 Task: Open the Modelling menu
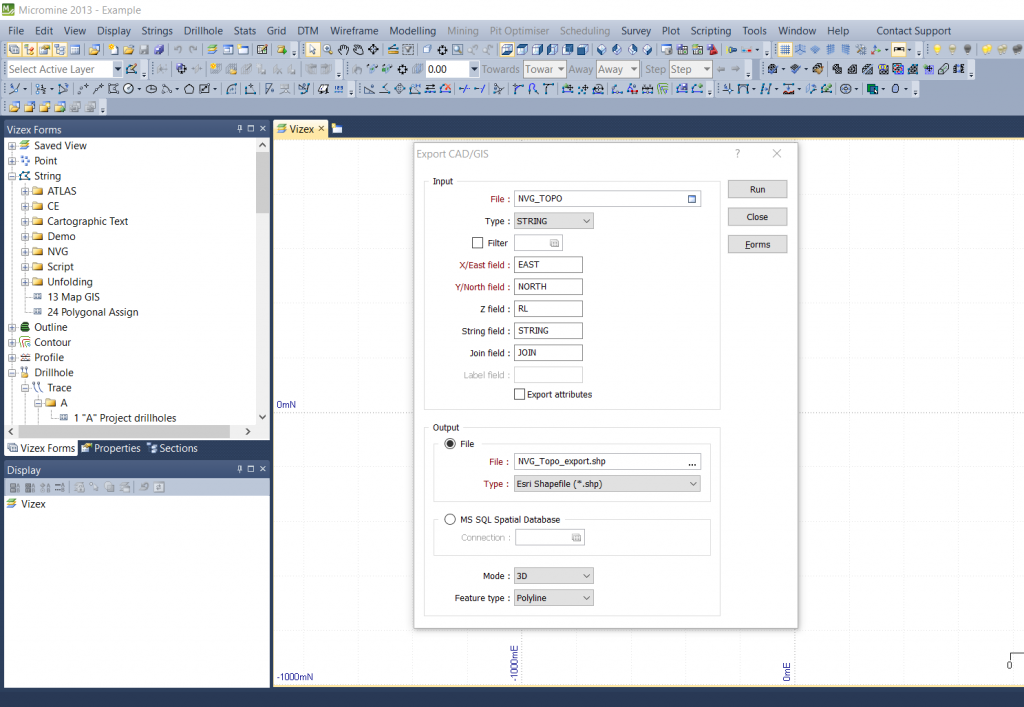tap(412, 31)
